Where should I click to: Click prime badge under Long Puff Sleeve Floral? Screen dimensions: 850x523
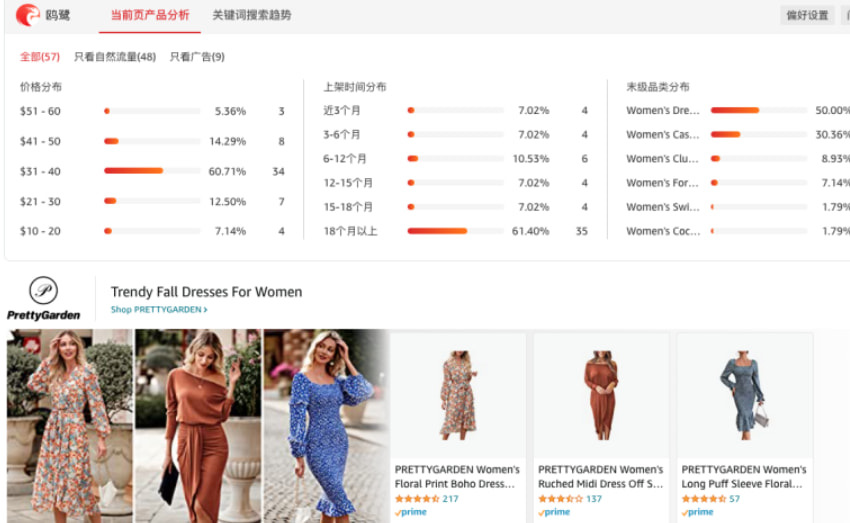pos(698,512)
